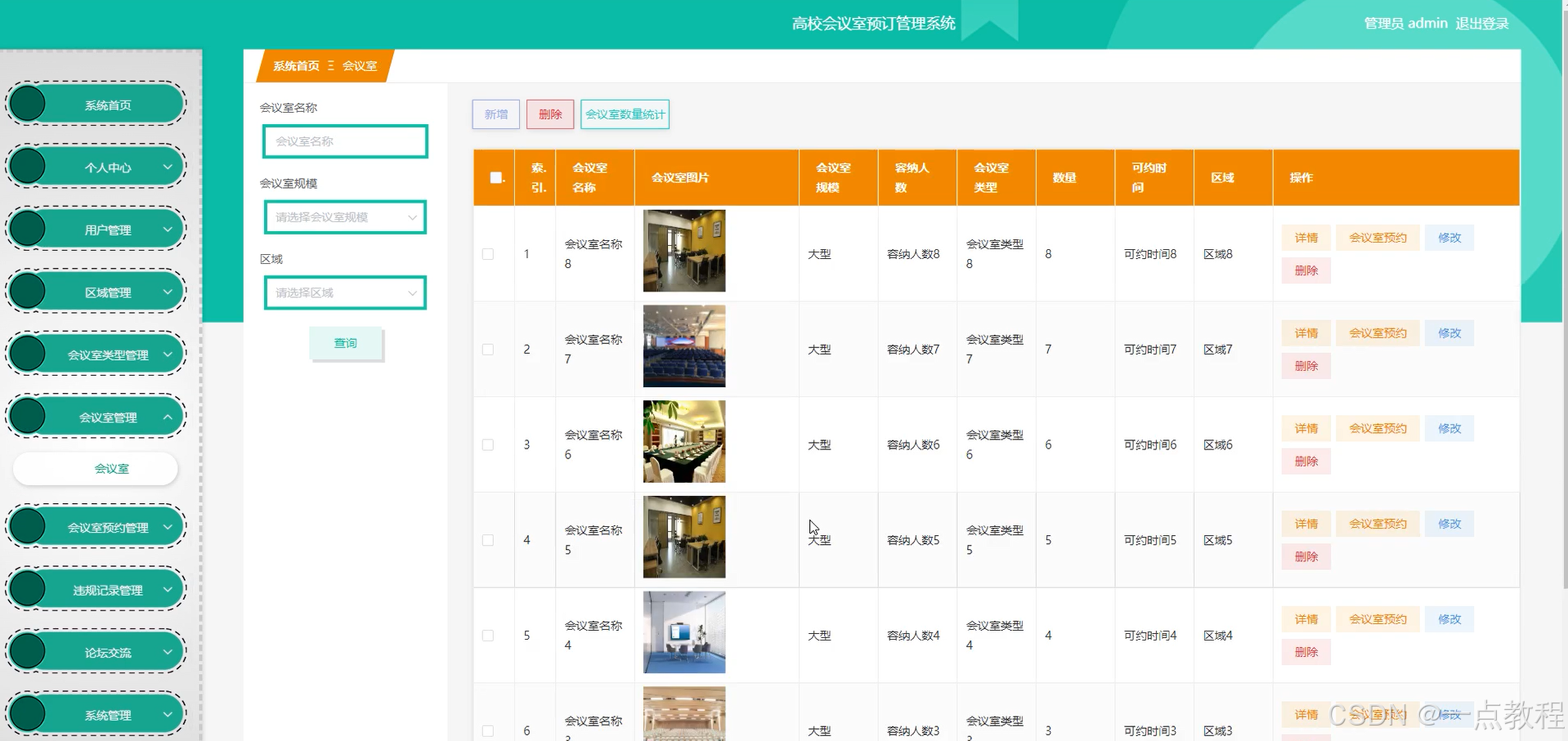Click 会议室预约 for 会议室名称5
The height and width of the screenshot is (741, 1568).
tap(1378, 524)
